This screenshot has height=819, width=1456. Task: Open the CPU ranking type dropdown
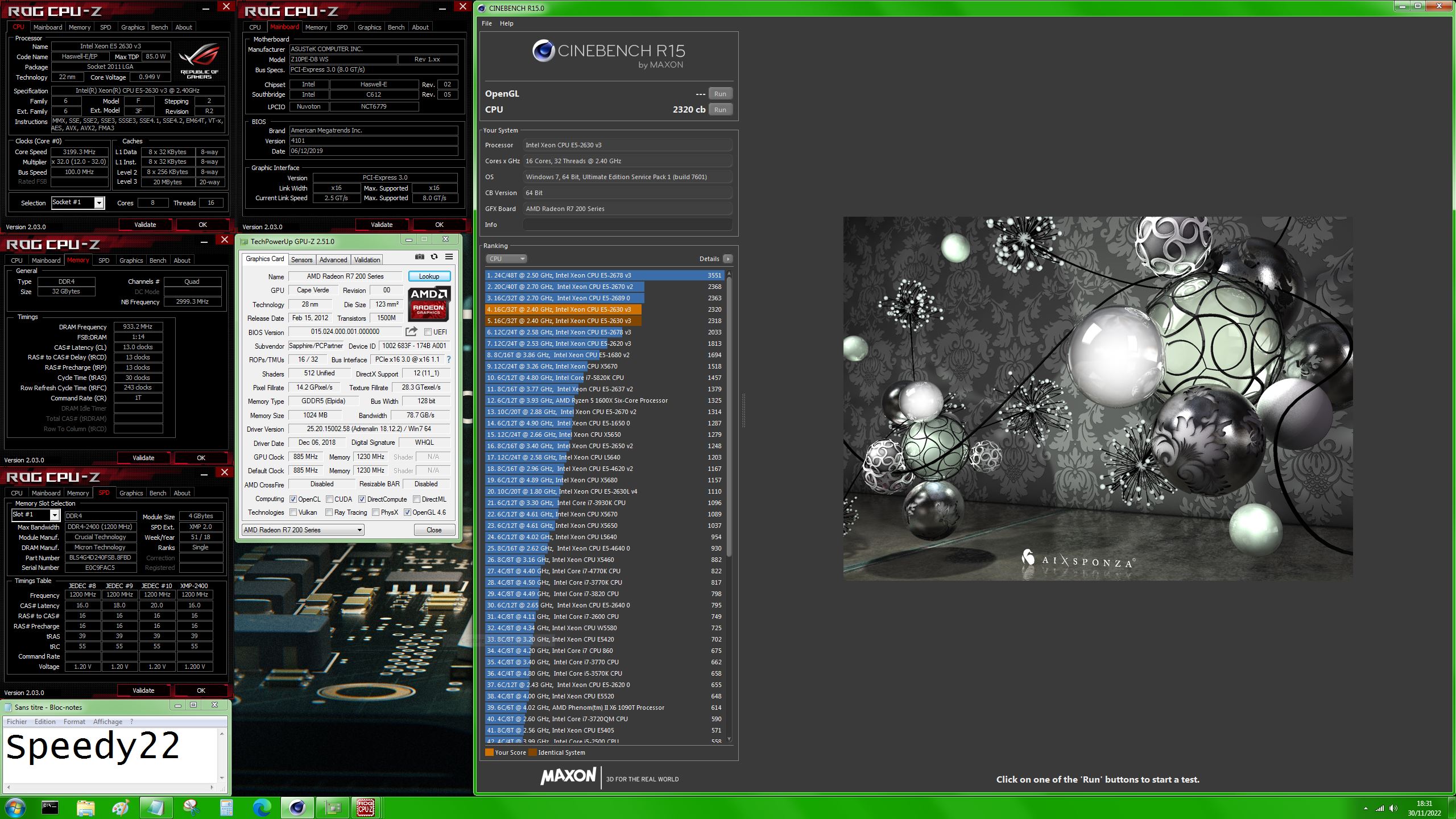coord(506,259)
